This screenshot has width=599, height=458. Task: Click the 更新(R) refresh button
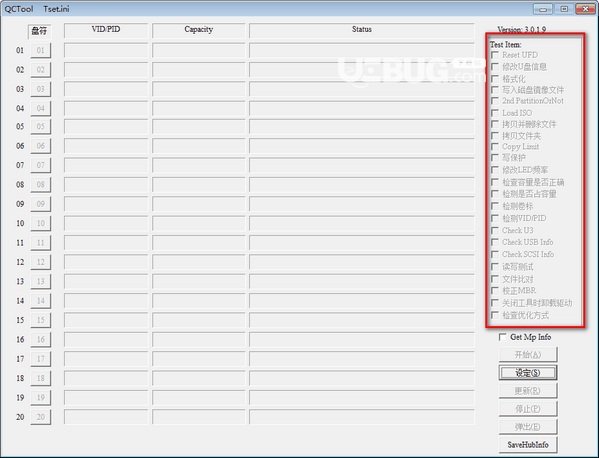click(528, 391)
